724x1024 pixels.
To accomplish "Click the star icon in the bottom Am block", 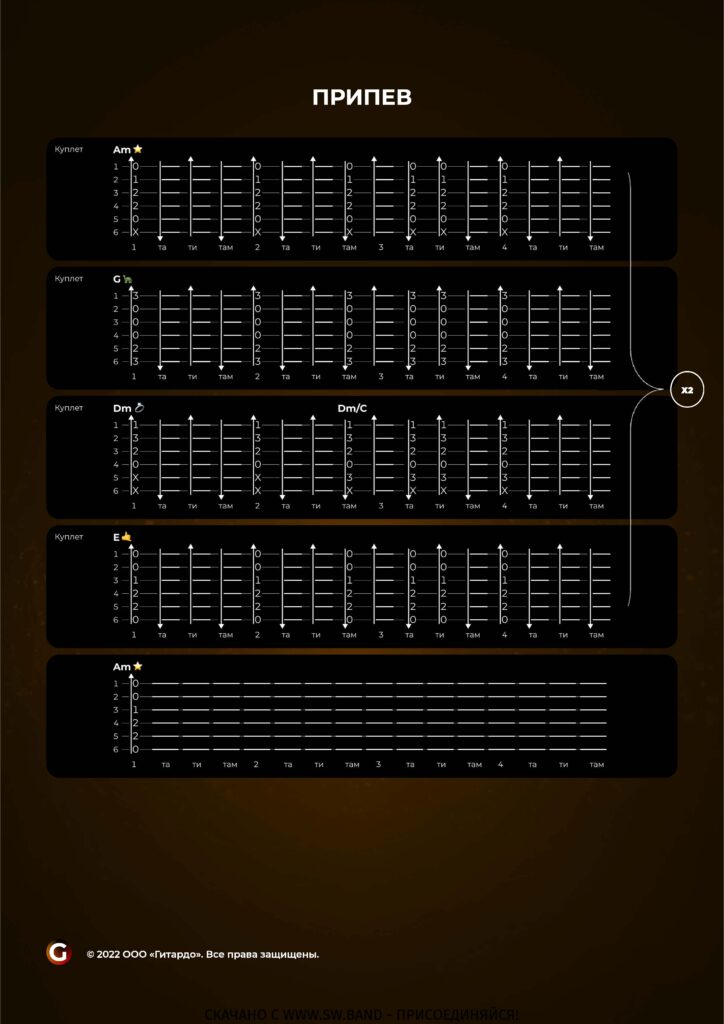I will pos(138,666).
